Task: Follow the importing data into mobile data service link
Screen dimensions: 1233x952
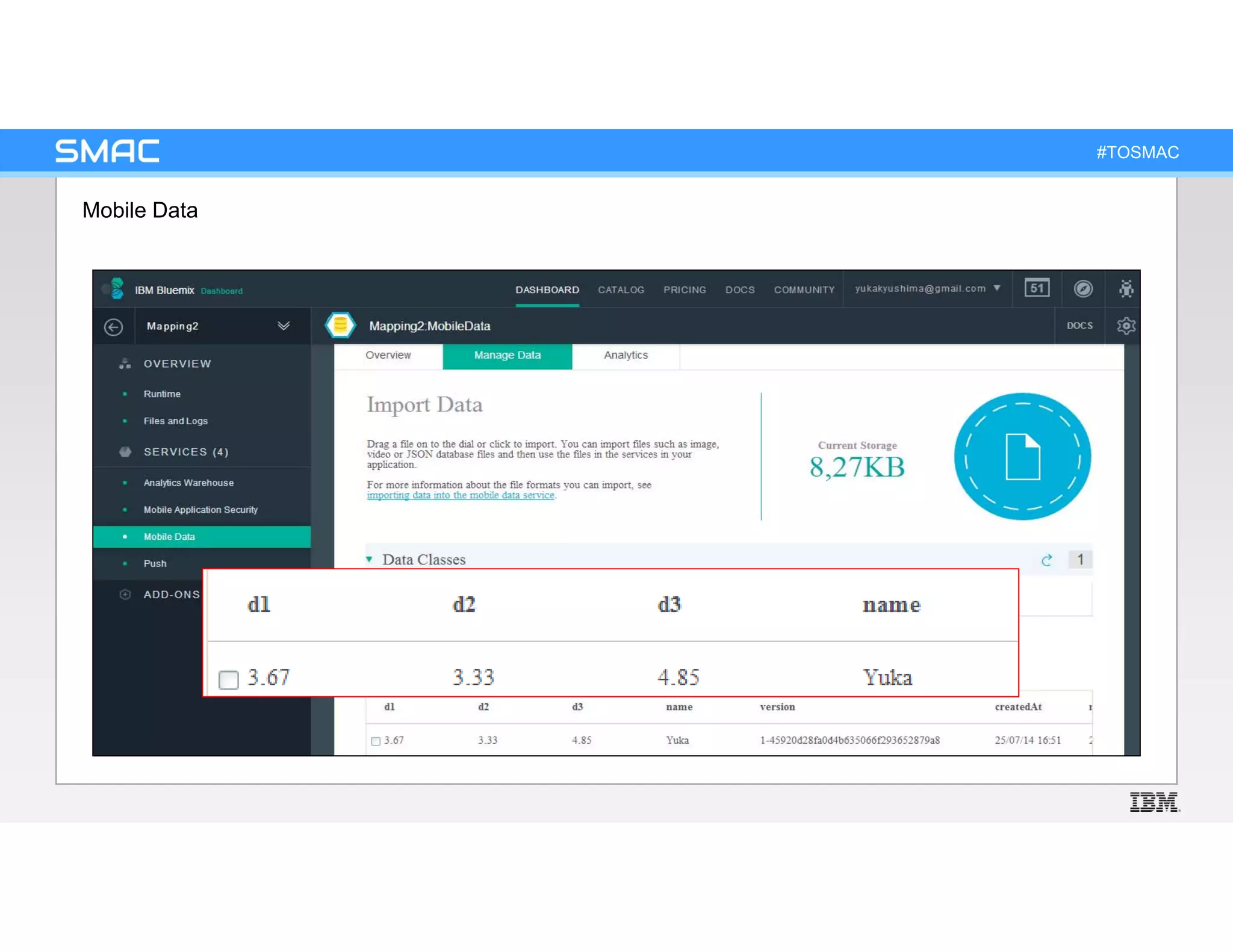Action: [x=461, y=495]
